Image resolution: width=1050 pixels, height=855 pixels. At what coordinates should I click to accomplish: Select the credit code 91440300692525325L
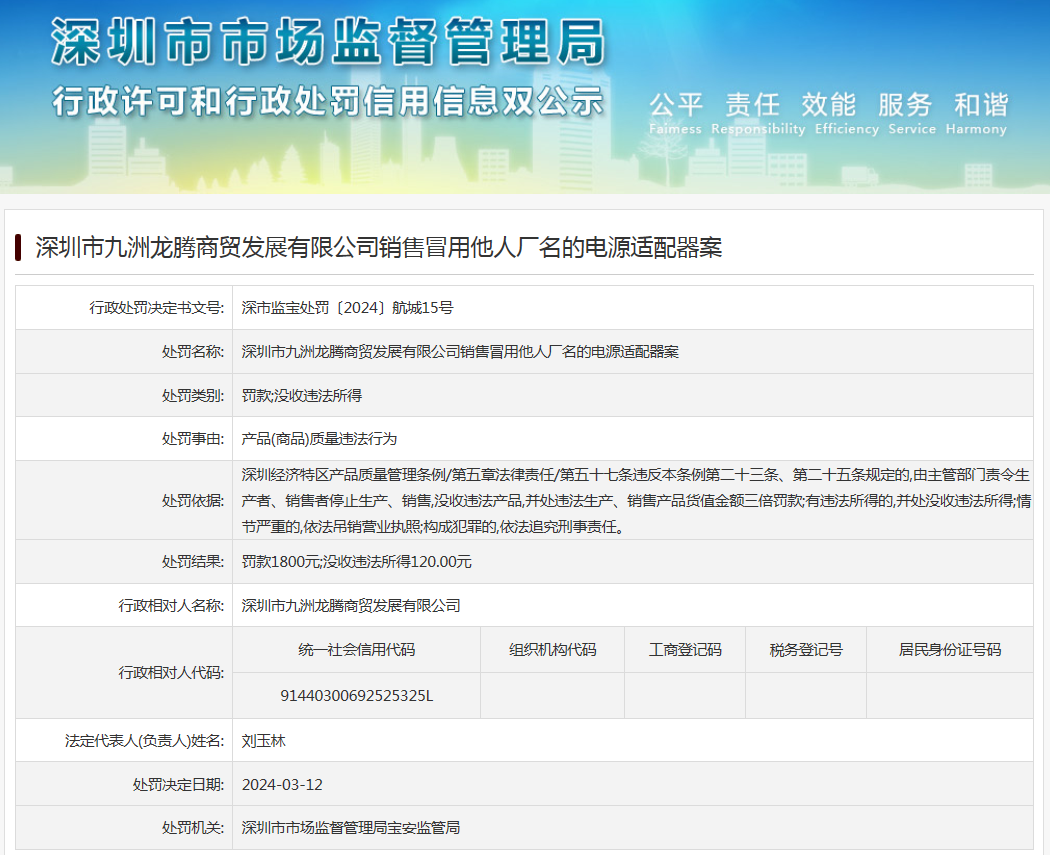(x=356, y=695)
